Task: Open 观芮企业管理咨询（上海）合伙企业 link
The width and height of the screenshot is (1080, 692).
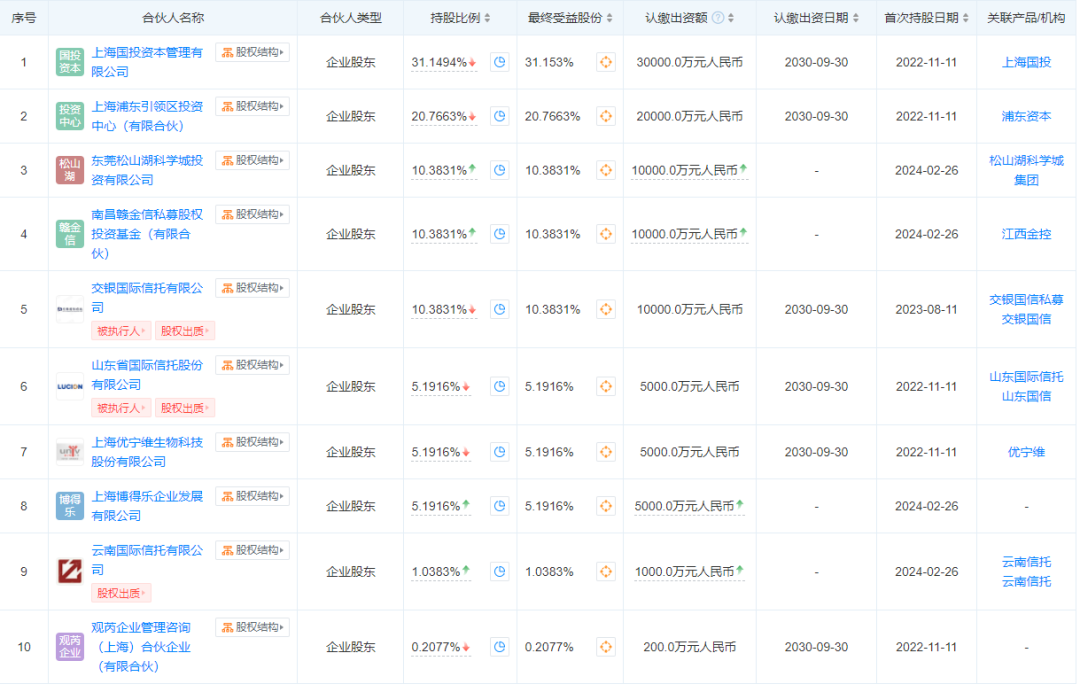Action: point(141,647)
